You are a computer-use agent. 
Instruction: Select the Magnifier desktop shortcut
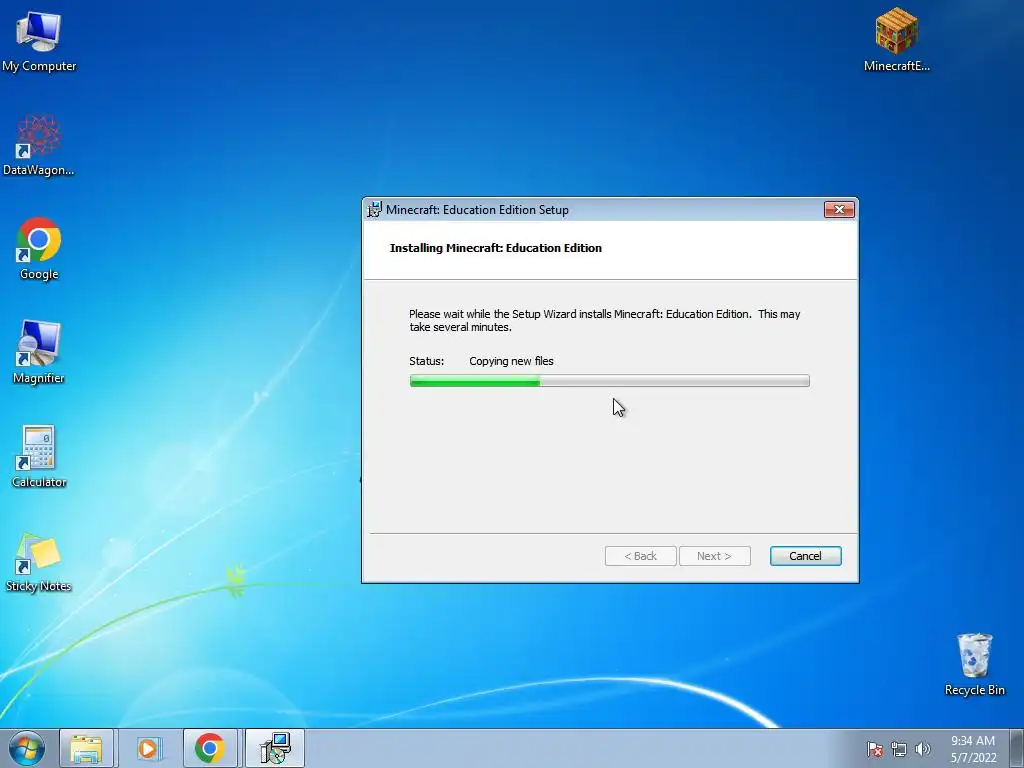coord(39,353)
